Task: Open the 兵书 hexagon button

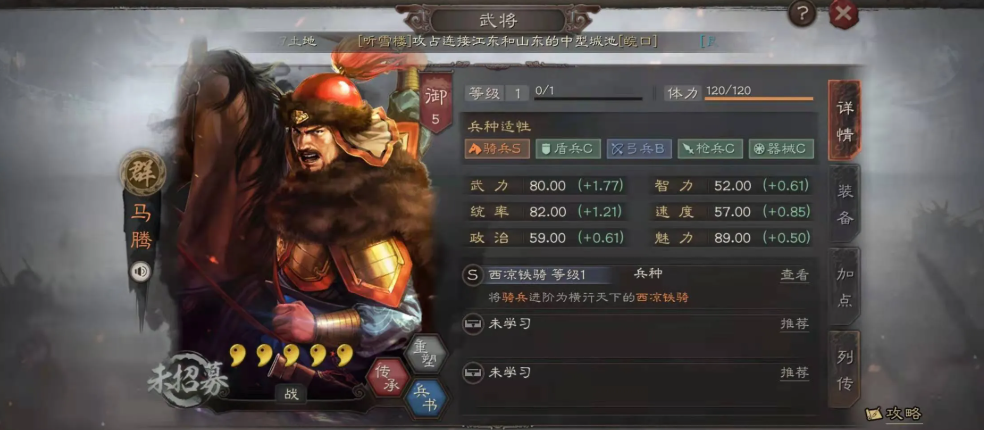Action: coord(426,397)
